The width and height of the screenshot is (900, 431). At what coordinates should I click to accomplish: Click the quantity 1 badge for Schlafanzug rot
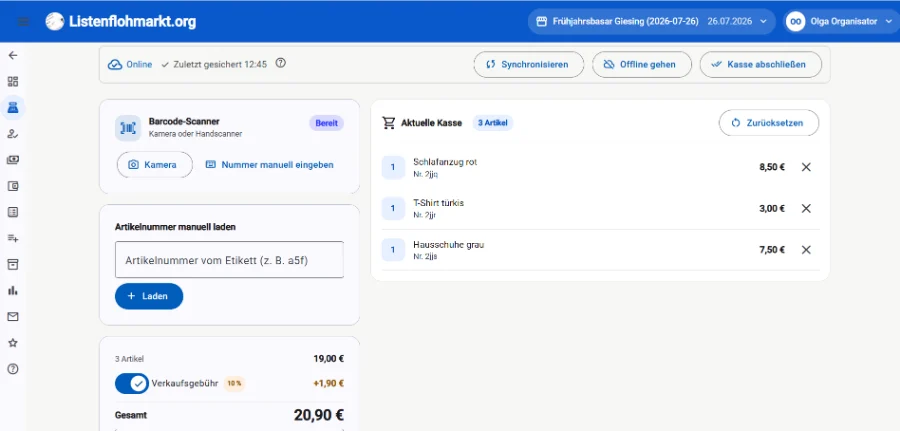click(x=393, y=168)
